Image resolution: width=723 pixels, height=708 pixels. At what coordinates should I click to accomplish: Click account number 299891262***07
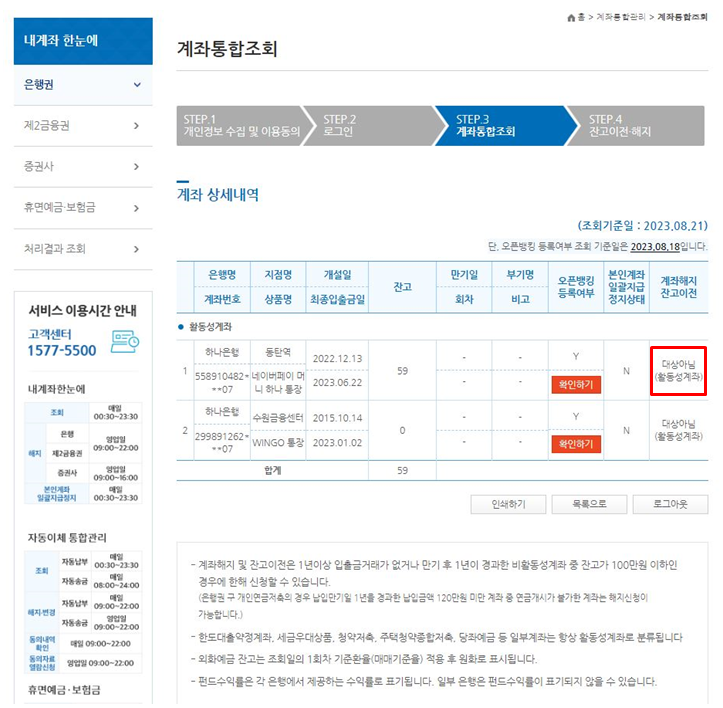(x=222, y=442)
